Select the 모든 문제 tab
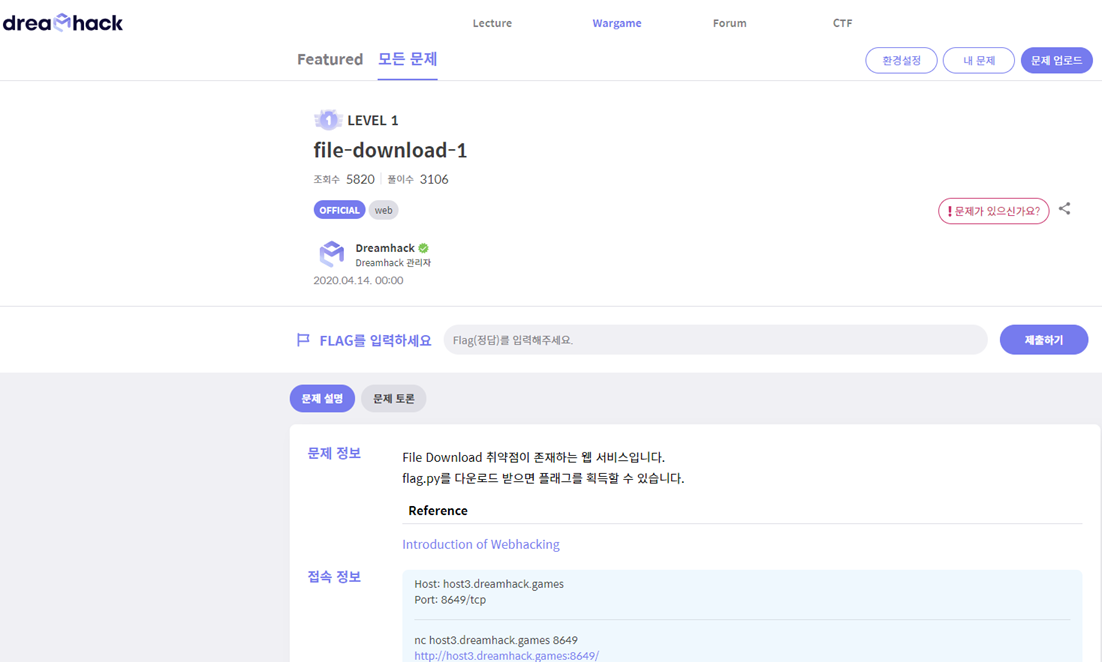Image resolution: width=1102 pixels, height=662 pixels. click(x=408, y=59)
